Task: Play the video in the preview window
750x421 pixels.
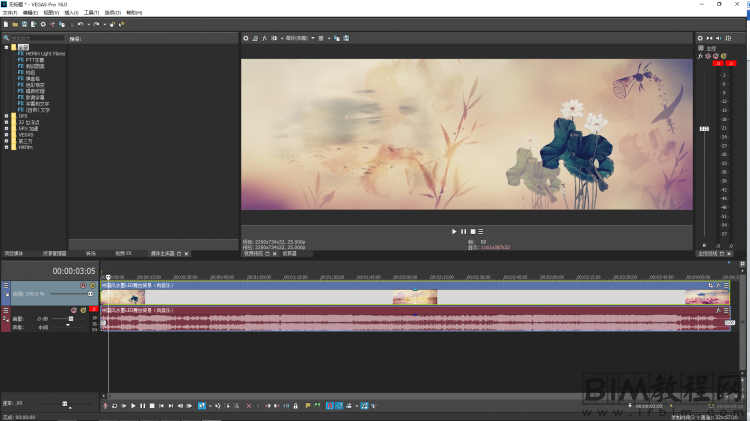Action: click(x=454, y=232)
